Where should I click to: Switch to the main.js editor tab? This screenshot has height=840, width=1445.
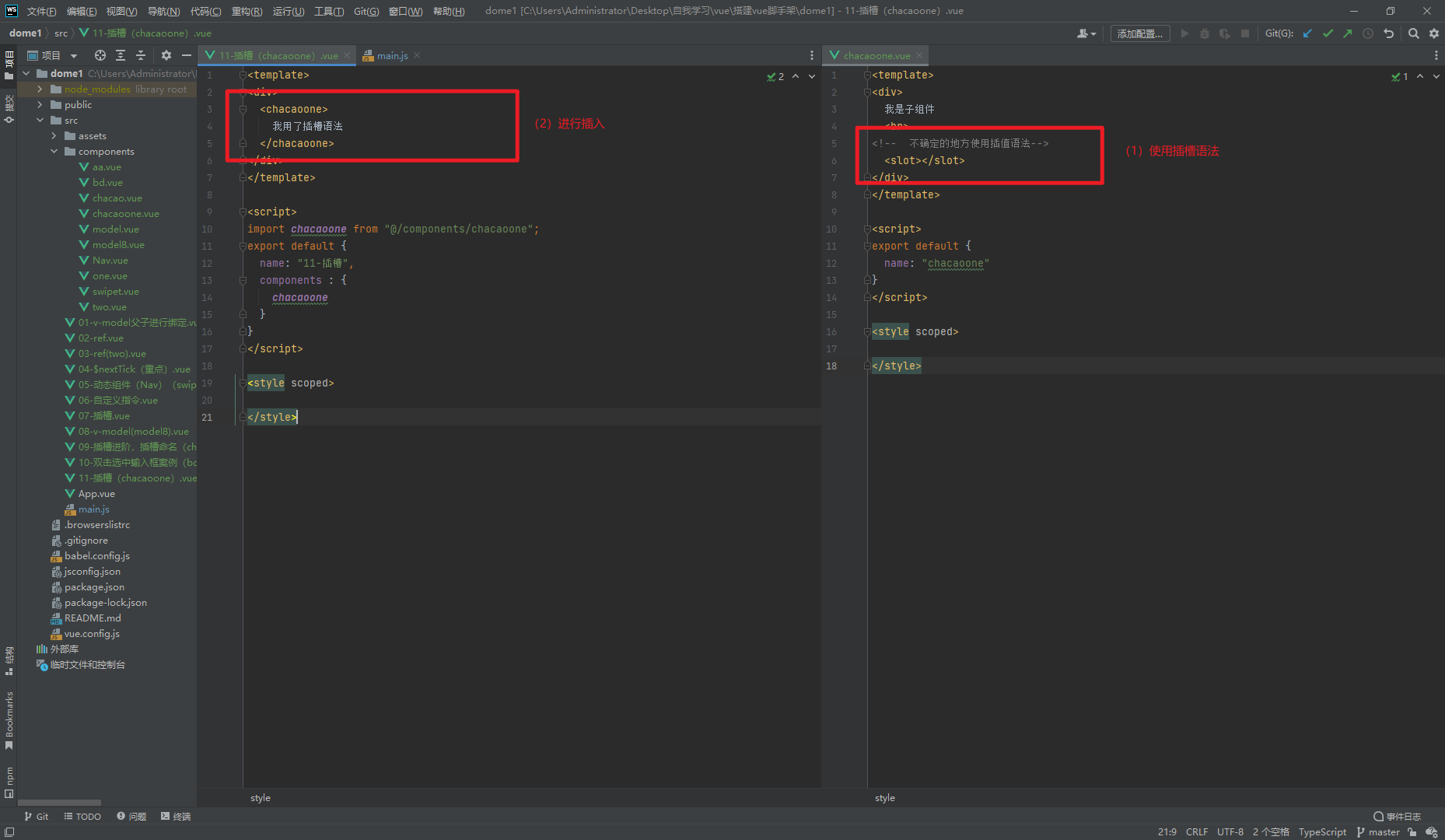coord(392,56)
